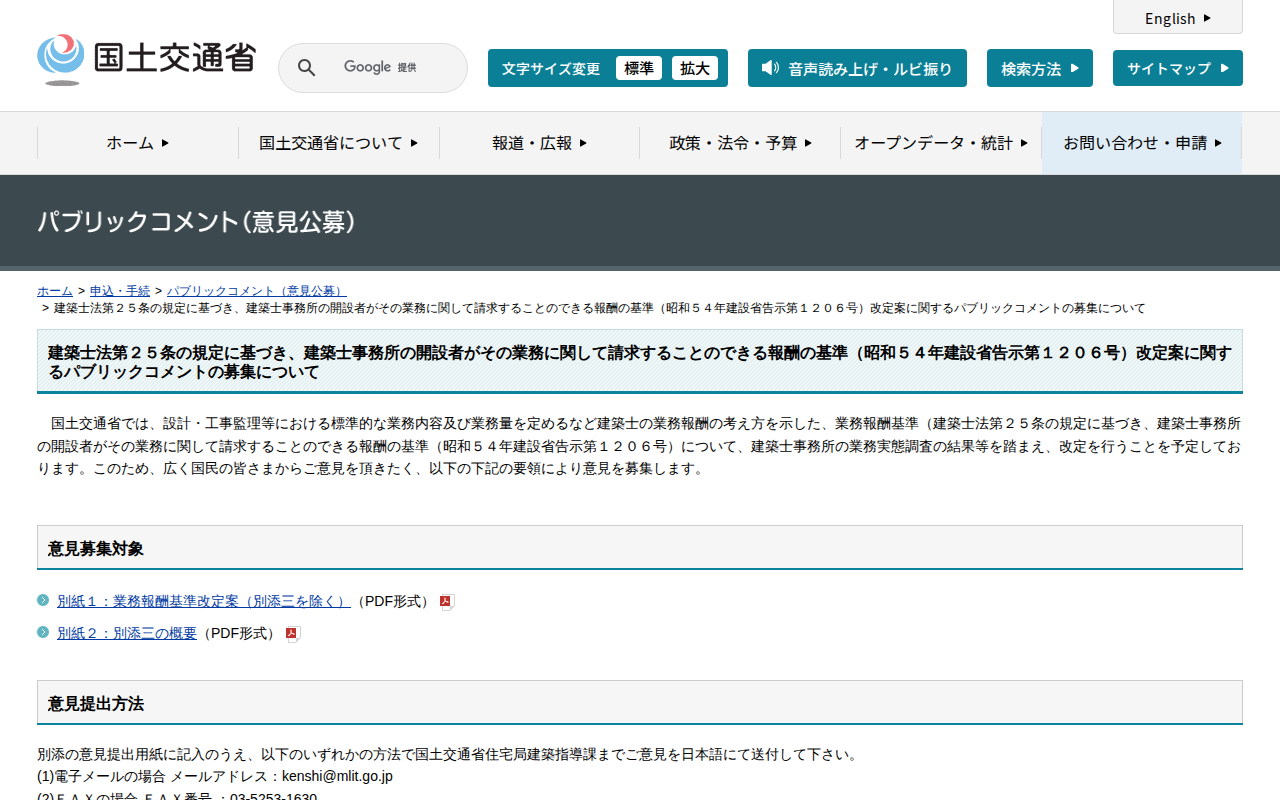Click the search magnifier icon
This screenshot has height=800, width=1280.
(x=307, y=68)
